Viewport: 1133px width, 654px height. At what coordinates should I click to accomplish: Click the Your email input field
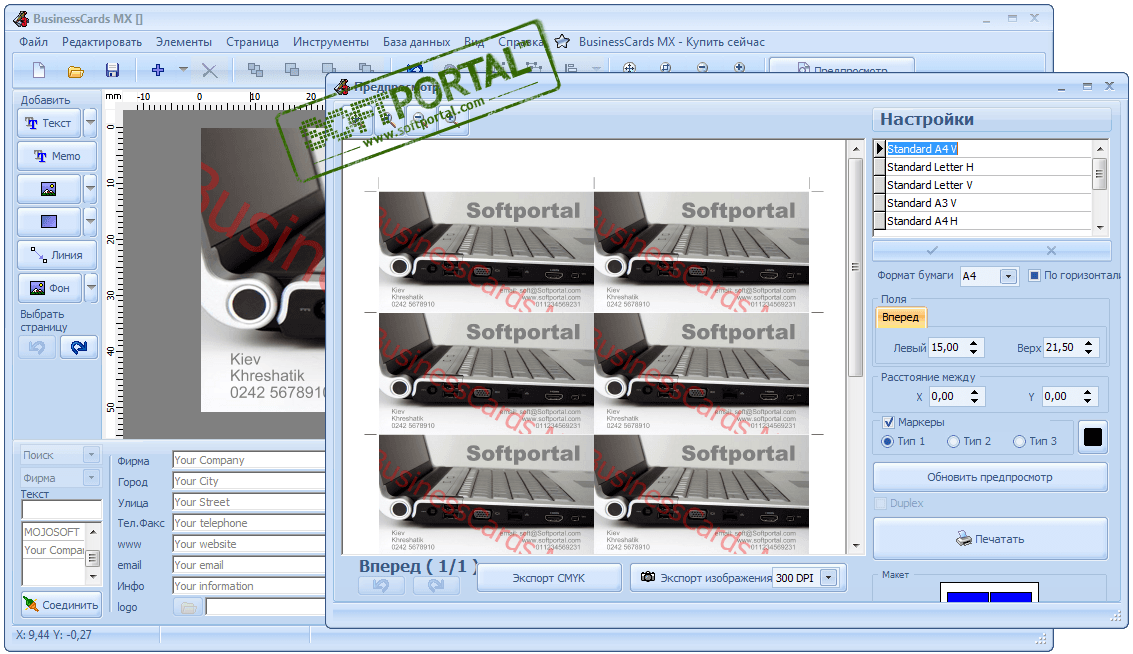pyautogui.click(x=249, y=565)
